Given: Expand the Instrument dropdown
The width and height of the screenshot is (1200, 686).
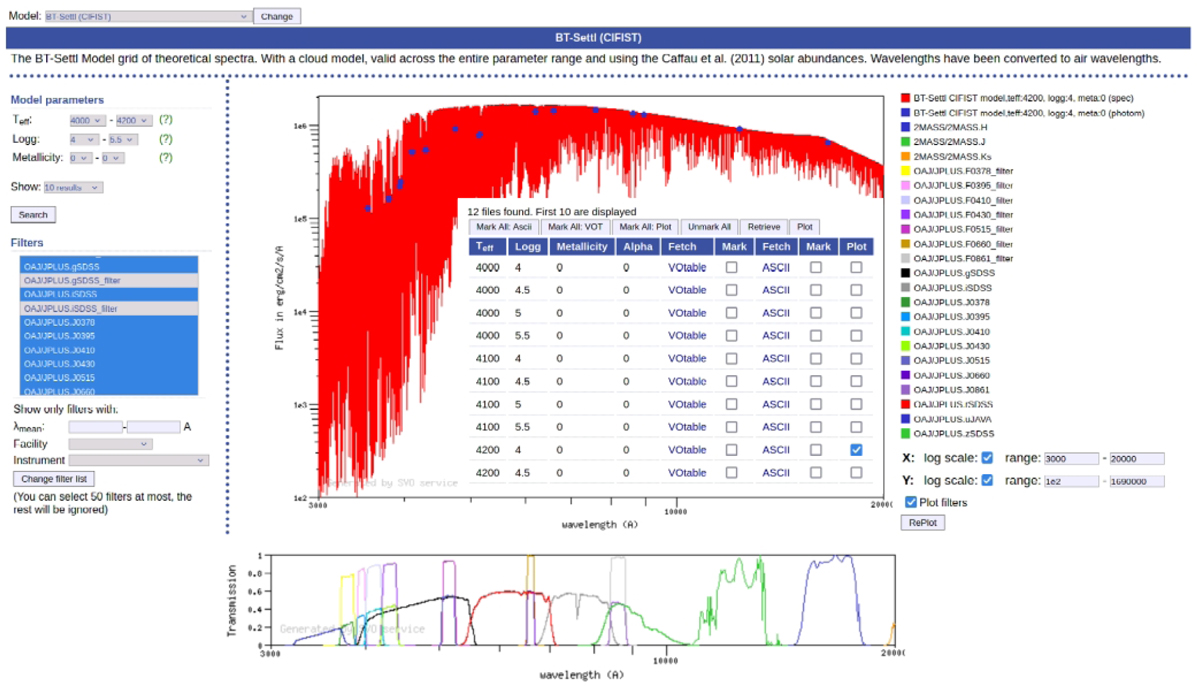Looking at the screenshot, I should tap(138, 460).
